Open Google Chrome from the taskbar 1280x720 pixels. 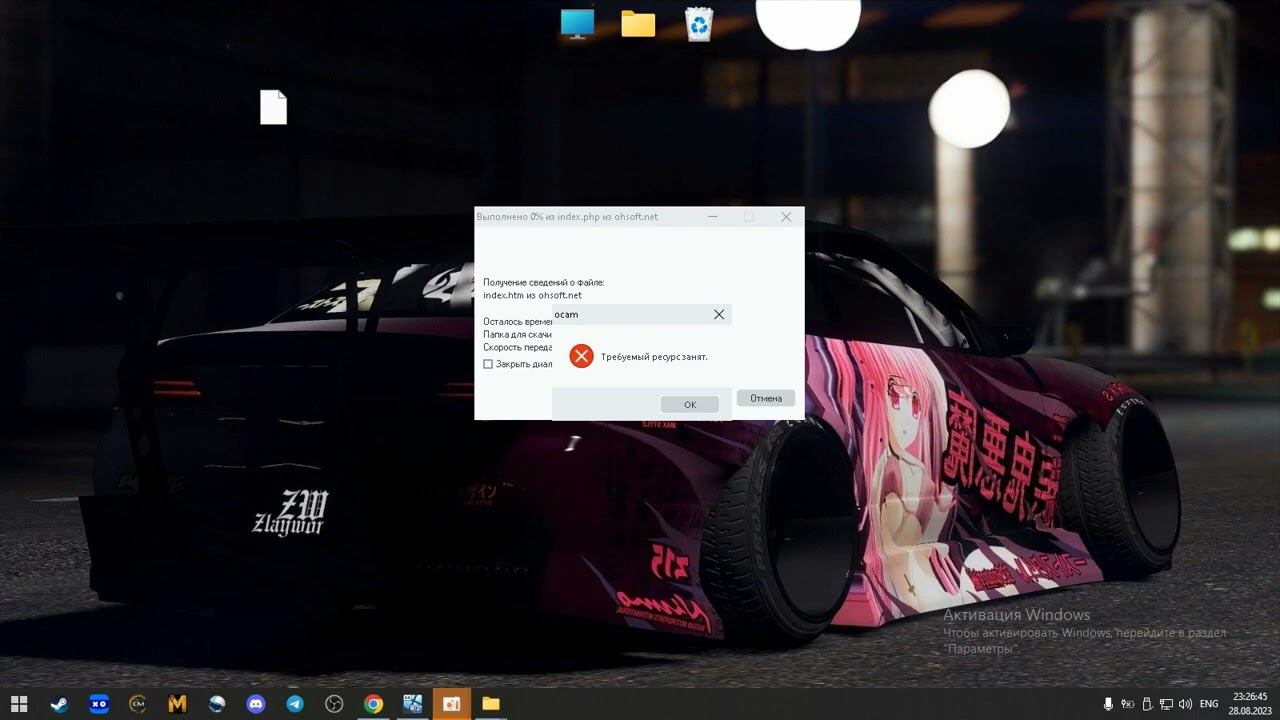tap(373, 704)
